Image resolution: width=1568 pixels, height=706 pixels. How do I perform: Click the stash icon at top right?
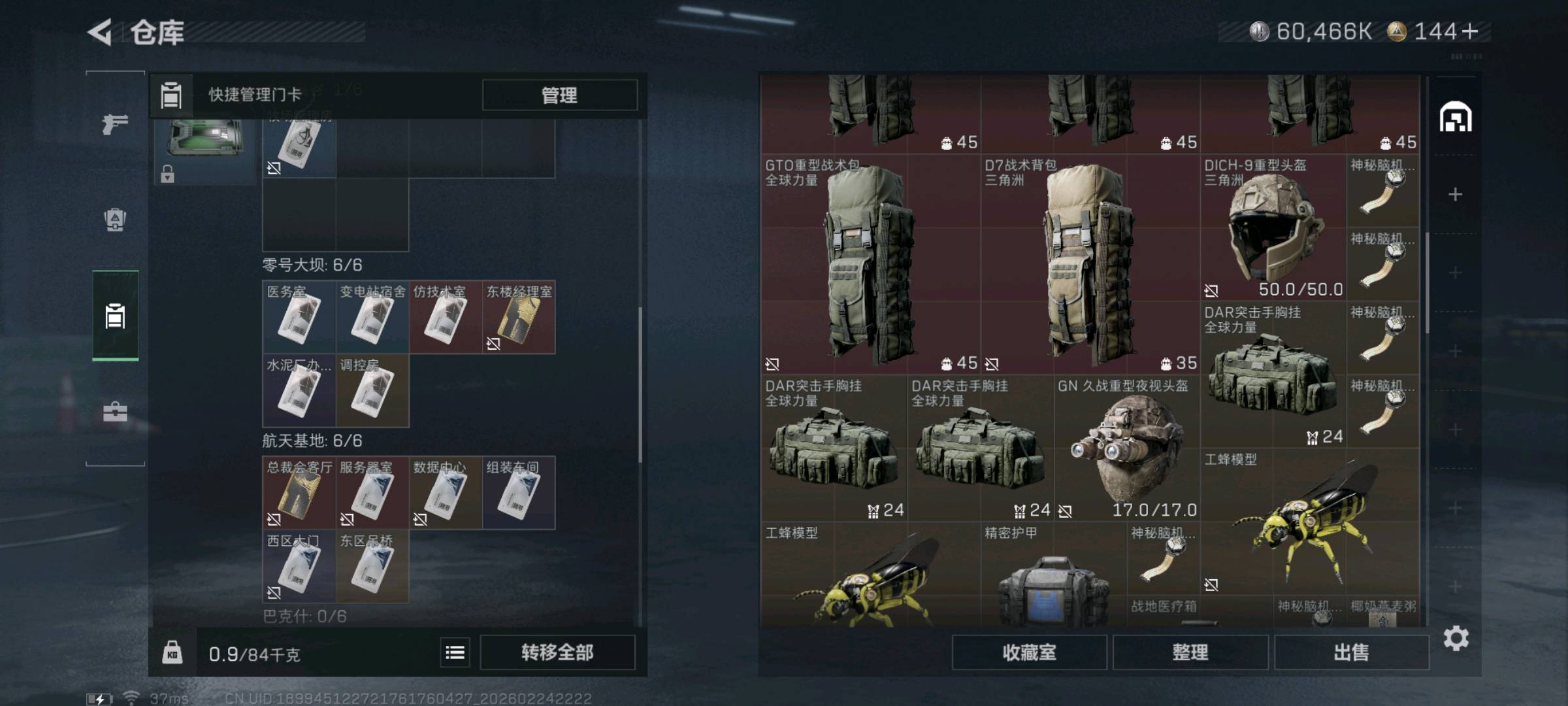[1456, 118]
